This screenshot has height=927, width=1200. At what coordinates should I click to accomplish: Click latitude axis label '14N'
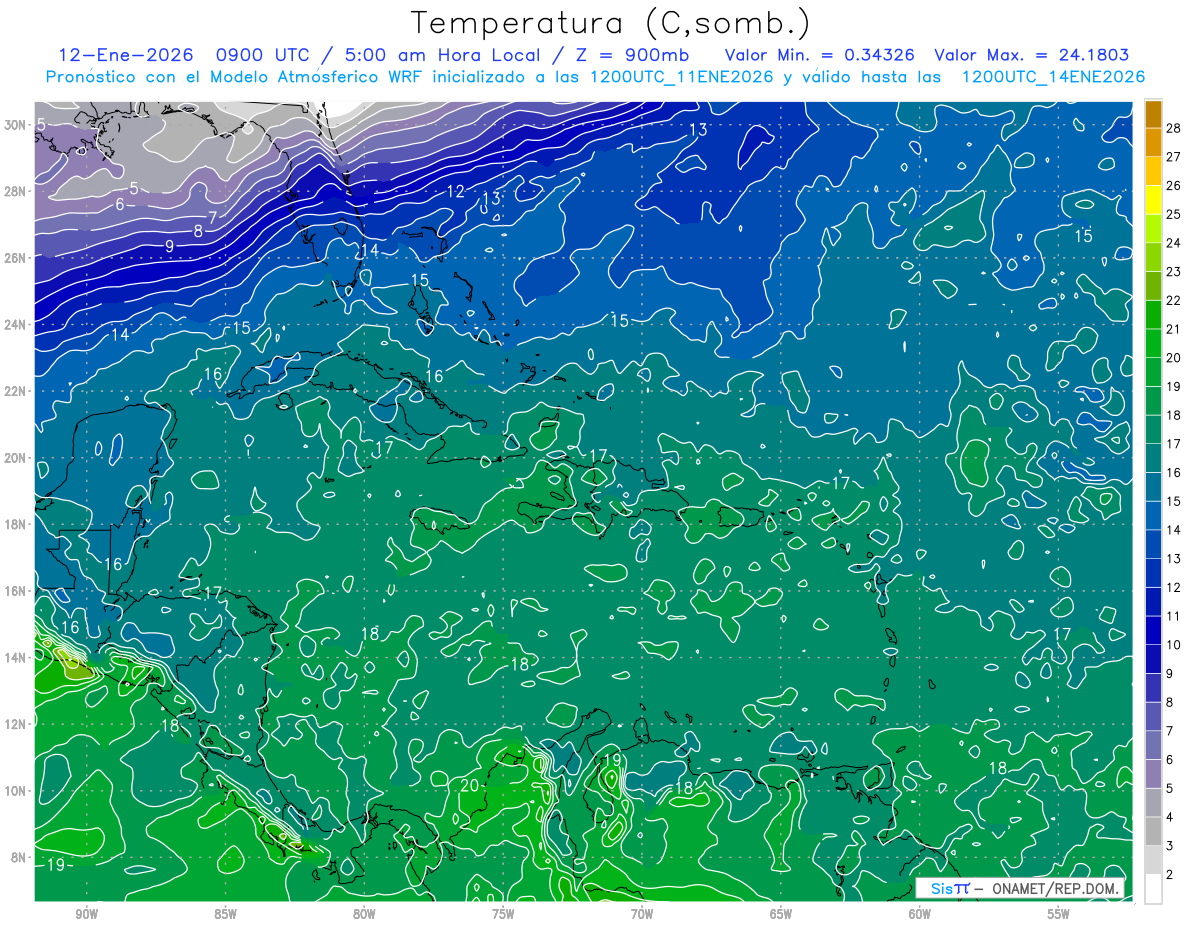[x=16, y=658]
